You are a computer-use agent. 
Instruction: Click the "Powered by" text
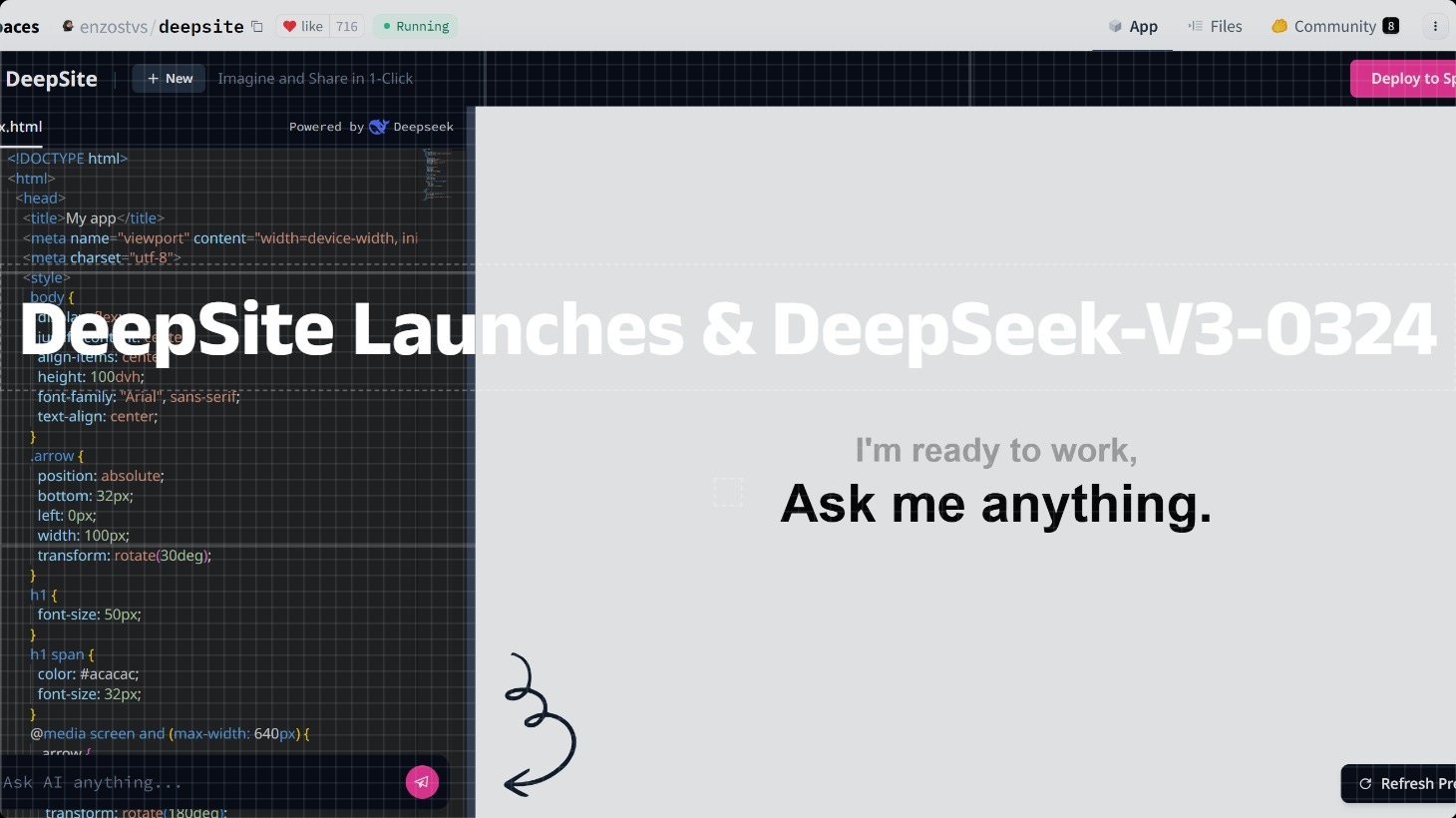point(327,127)
